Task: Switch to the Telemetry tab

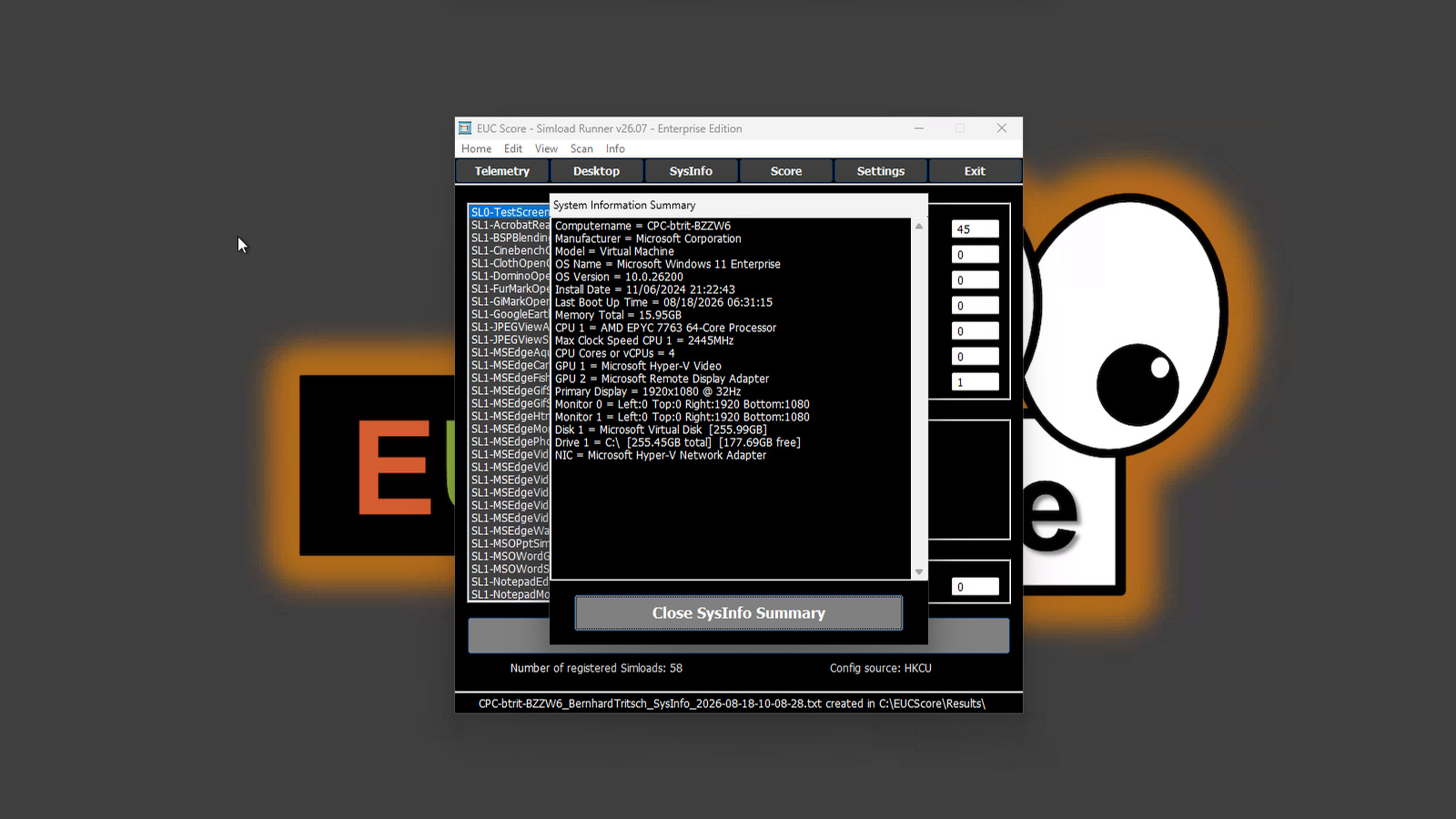Action: (x=502, y=171)
